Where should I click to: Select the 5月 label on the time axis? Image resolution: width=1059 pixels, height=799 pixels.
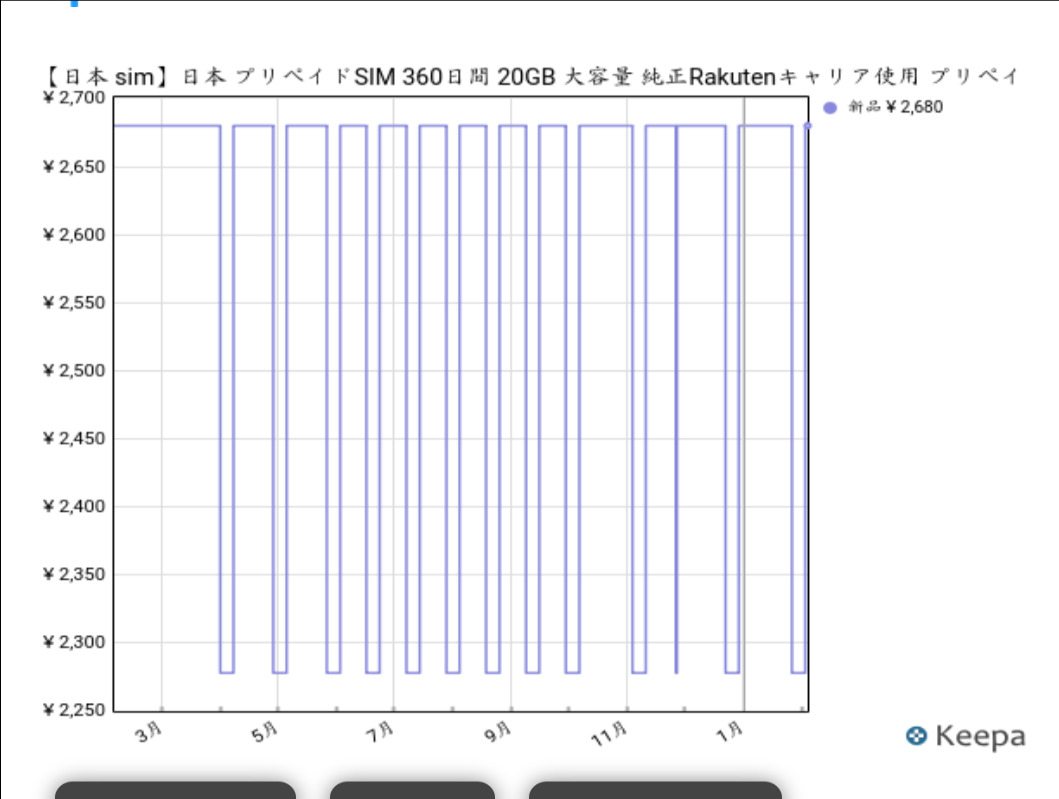pos(265,733)
